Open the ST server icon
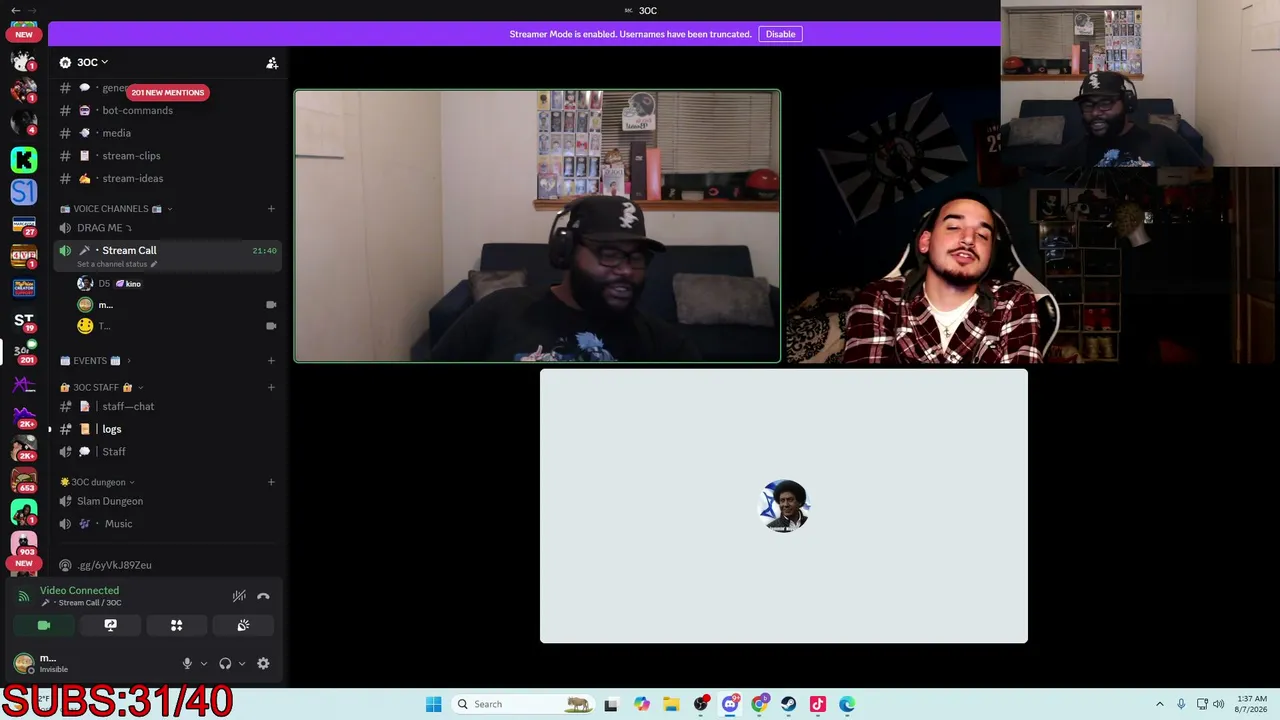 (24, 319)
